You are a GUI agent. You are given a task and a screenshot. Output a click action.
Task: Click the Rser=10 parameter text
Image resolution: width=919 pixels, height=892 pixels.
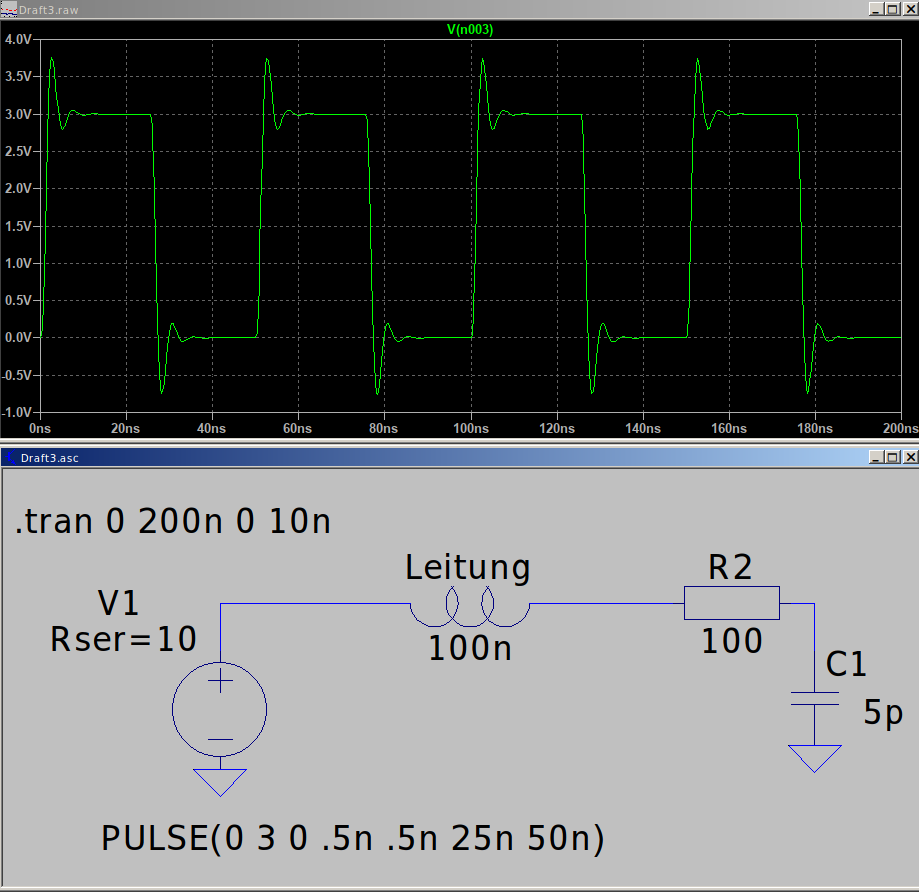point(123,639)
